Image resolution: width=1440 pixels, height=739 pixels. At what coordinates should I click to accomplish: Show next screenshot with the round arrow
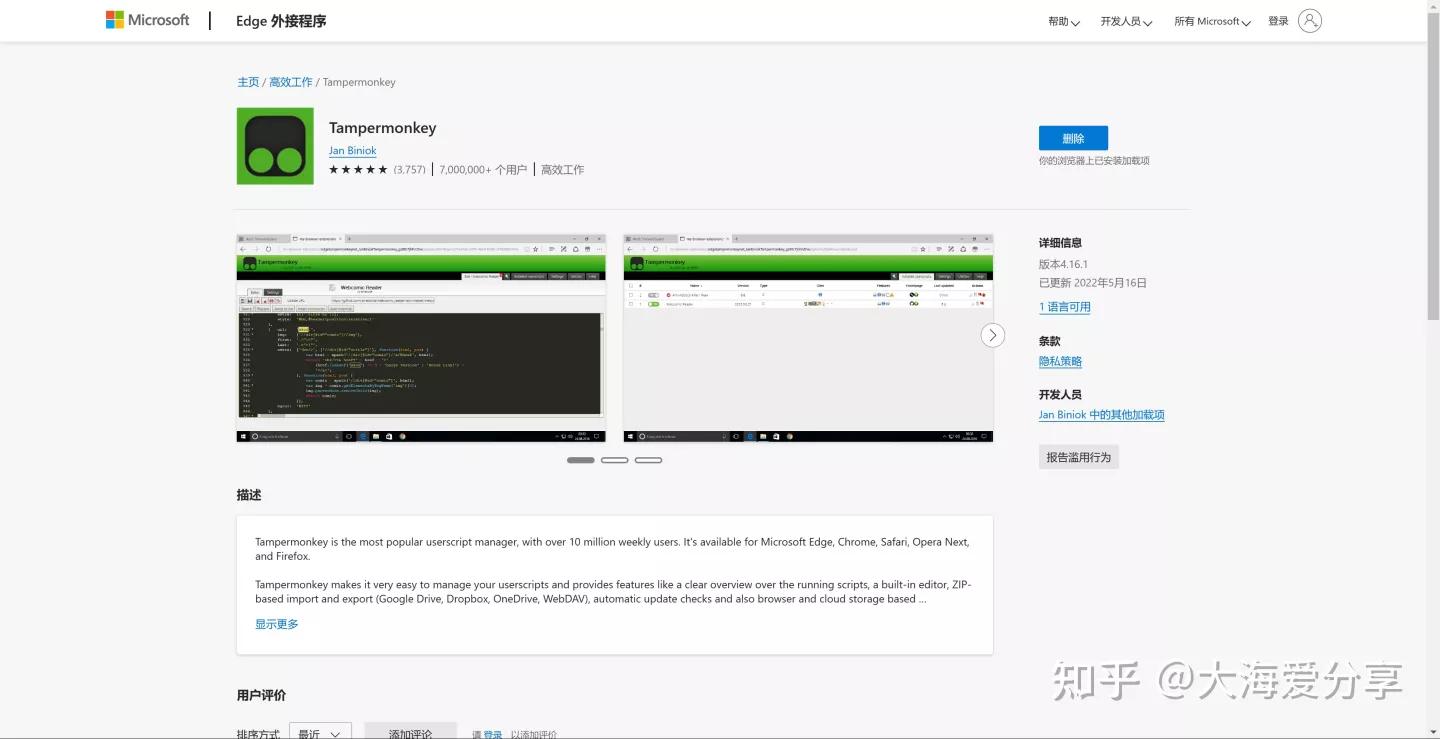(x=992, y=335)
